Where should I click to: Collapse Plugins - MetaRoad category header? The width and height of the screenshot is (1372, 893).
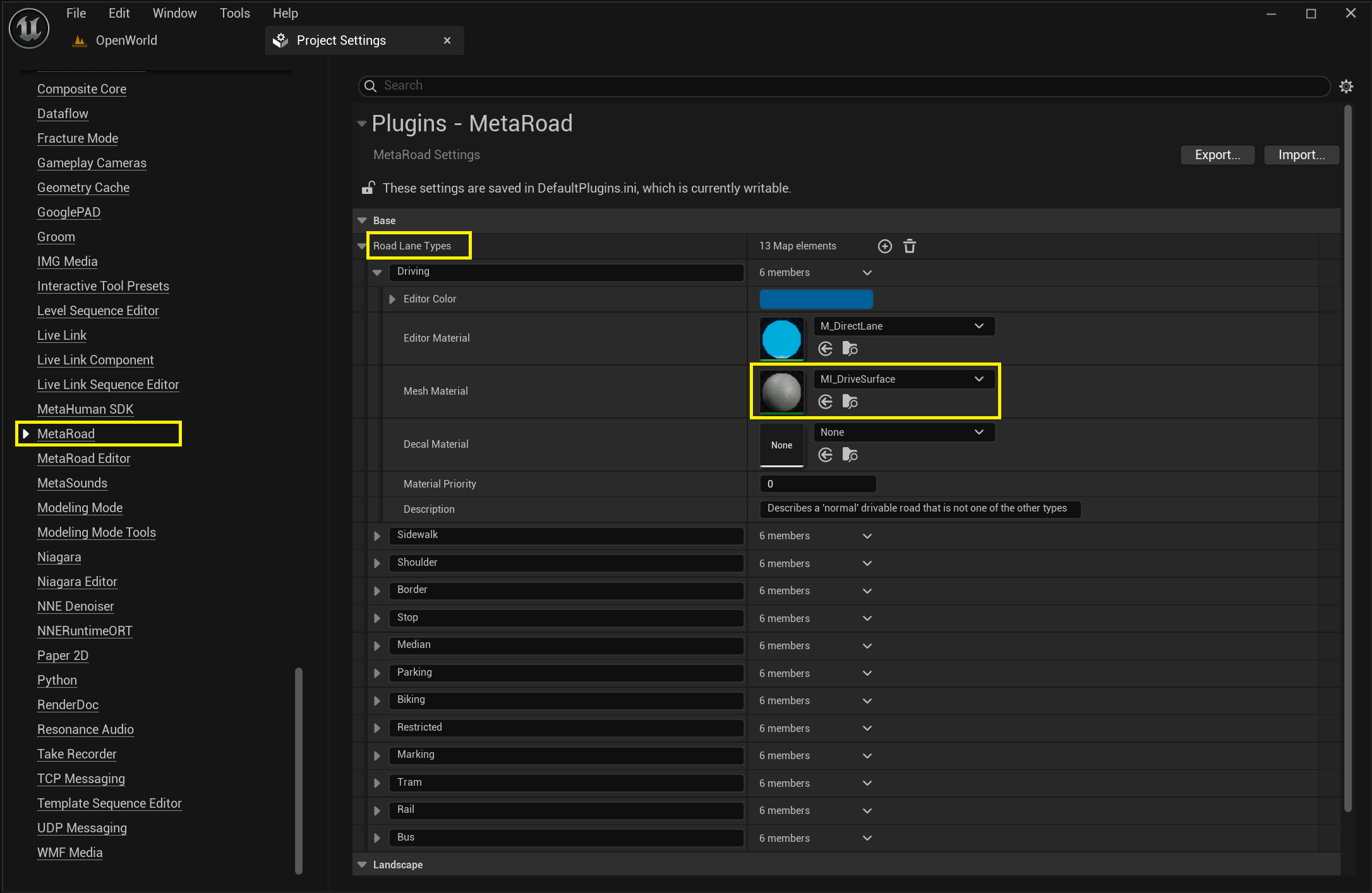(x=362, y=124)
